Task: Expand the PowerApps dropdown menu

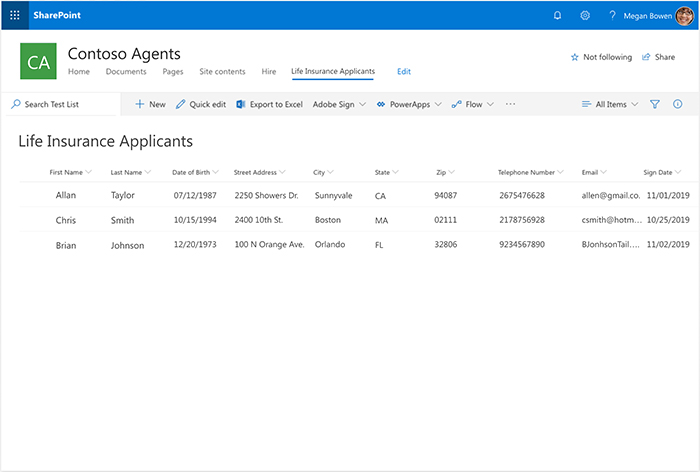Action: click(410, 104)
